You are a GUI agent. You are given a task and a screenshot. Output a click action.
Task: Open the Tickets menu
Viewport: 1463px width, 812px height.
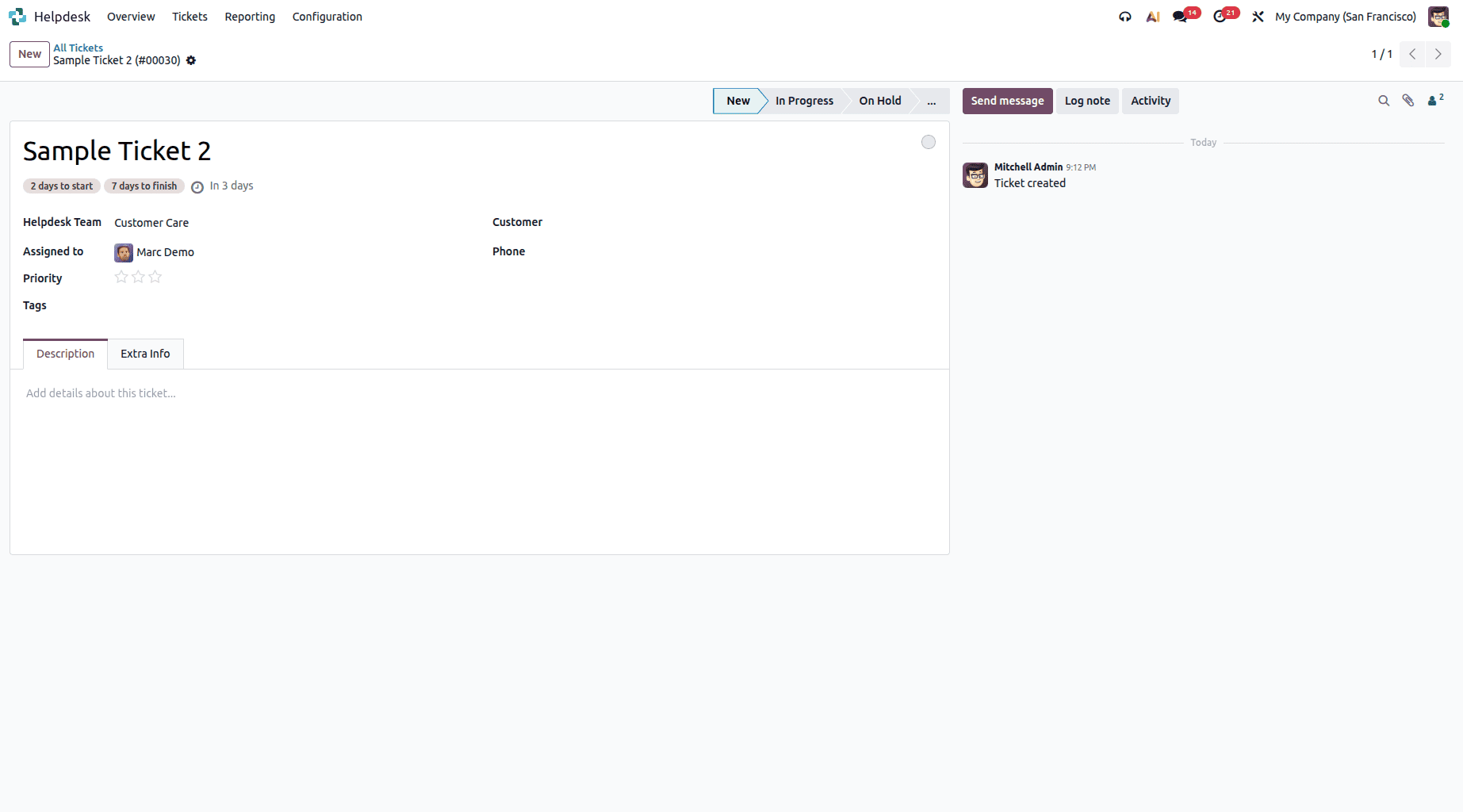pyautogui.click(x=190, y=17)
